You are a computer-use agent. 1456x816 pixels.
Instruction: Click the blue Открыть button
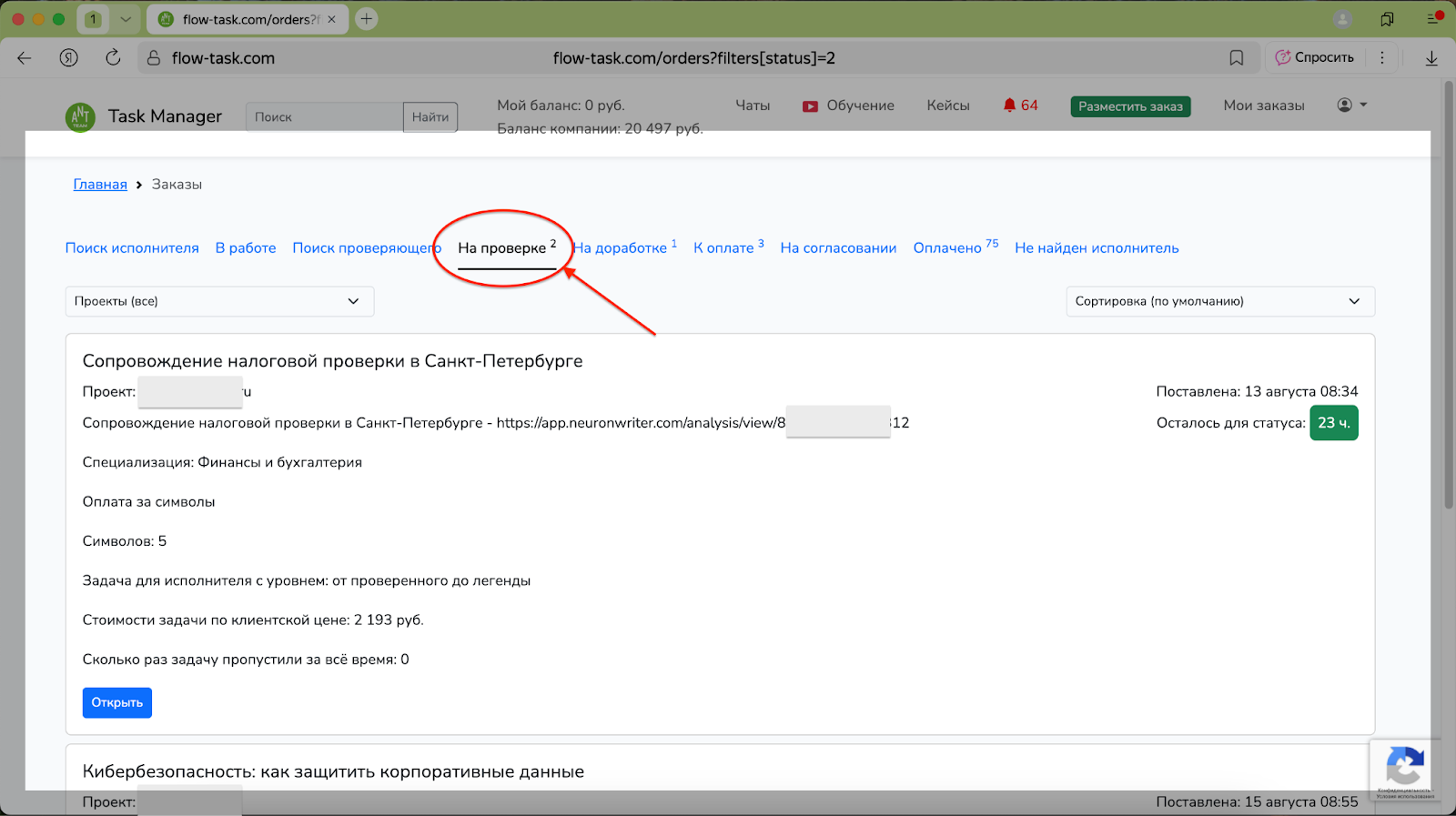[x=116, y=702]
